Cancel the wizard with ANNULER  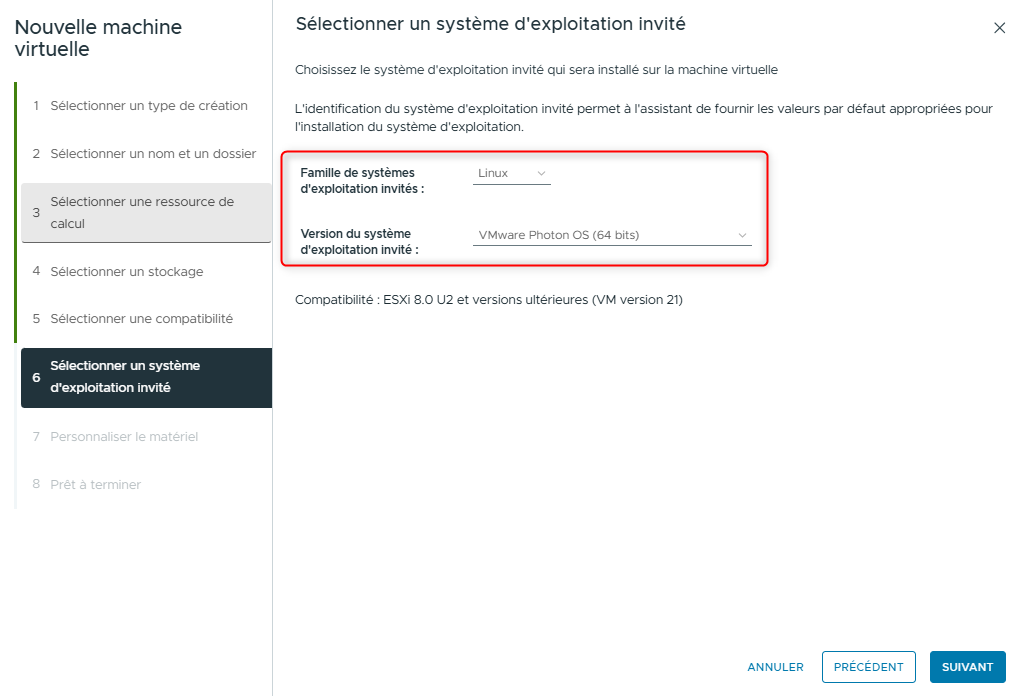click(x=775, y=667)
